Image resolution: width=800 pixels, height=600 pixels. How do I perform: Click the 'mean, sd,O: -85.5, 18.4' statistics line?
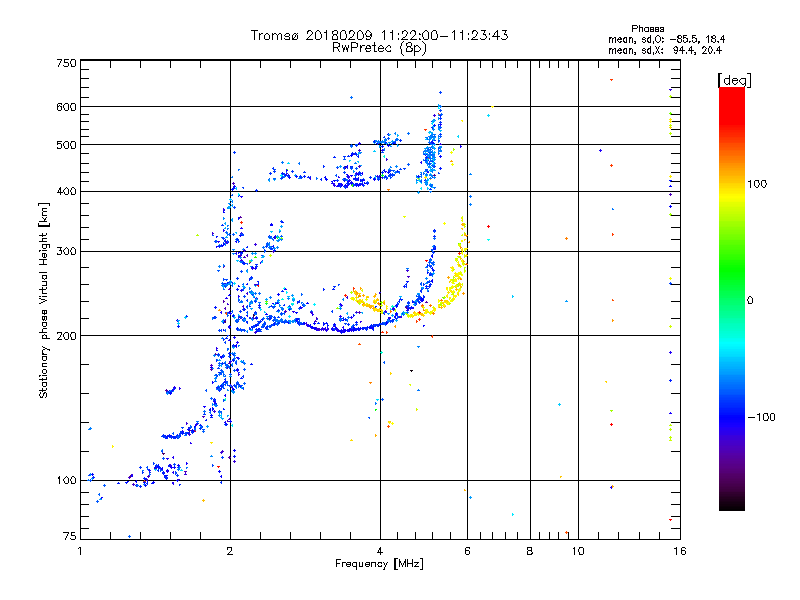pyautogui.click(x=666, y=39)
